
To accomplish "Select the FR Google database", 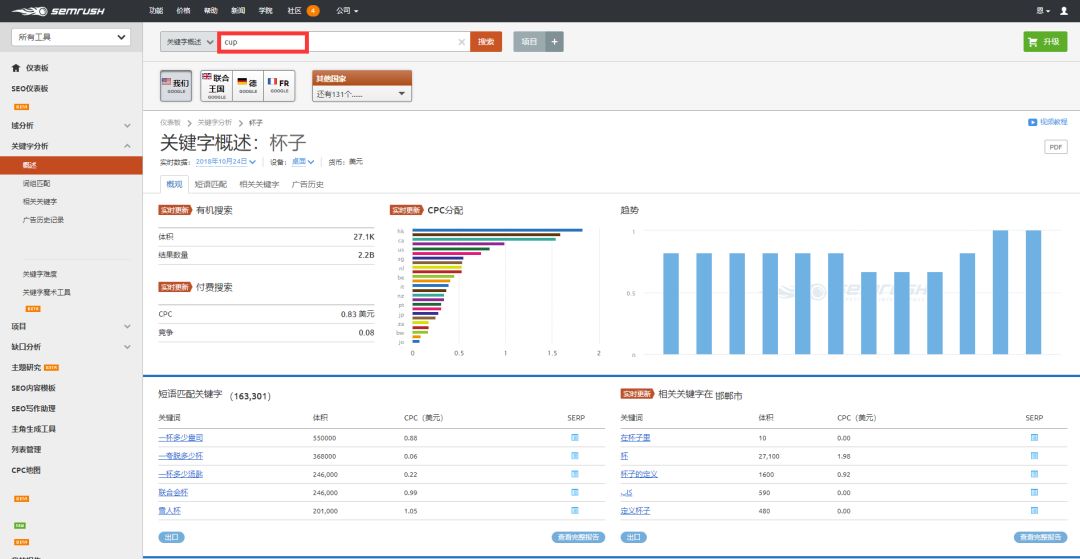I will pos(279,85).
